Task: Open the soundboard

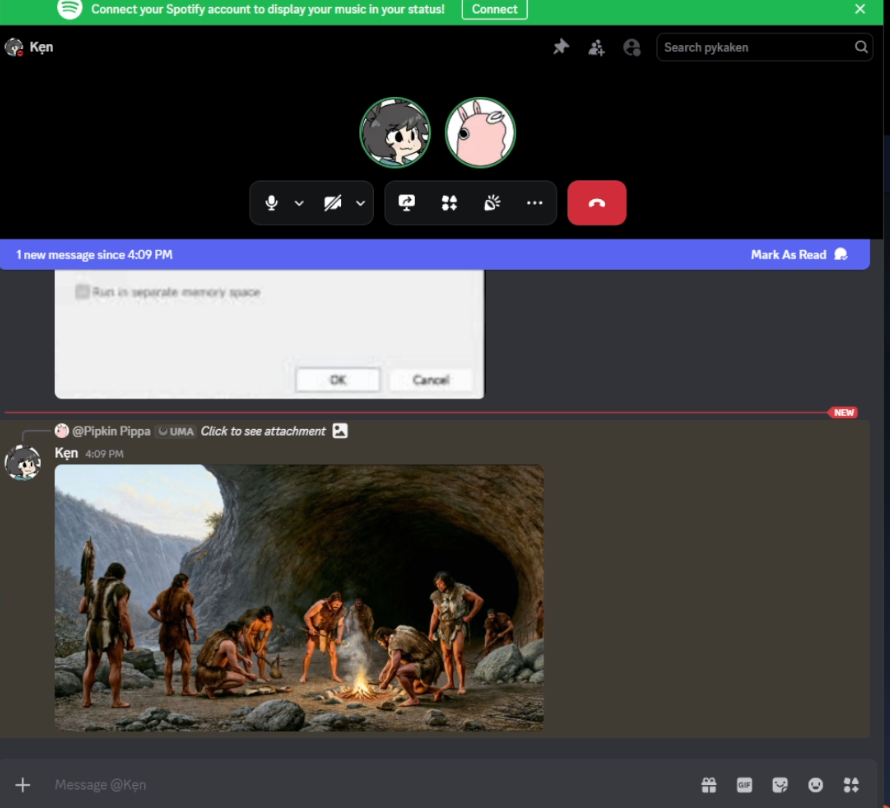Action: pos(492,203)
